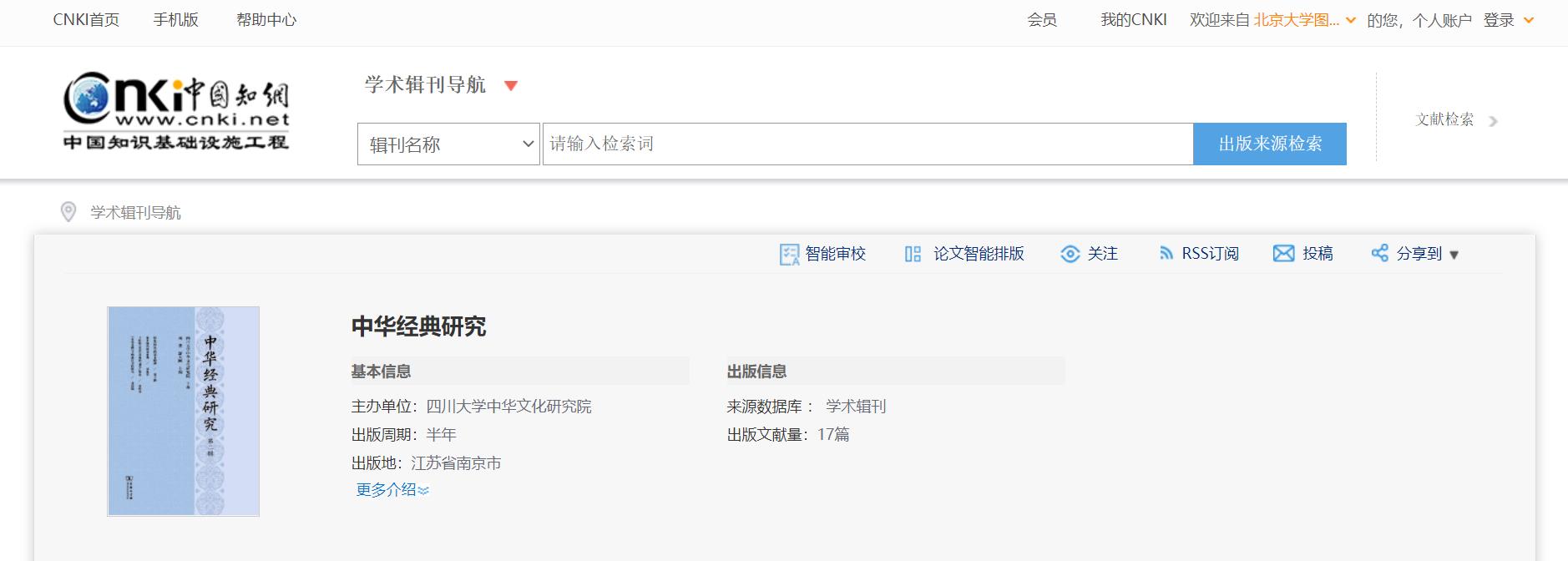
Task: Open the 文献检索 literature search link
Action: [1444, 119]
